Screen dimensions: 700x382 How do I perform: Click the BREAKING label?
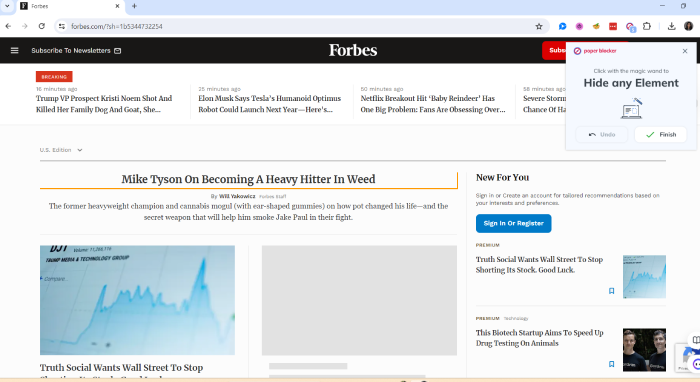point(54,77)
